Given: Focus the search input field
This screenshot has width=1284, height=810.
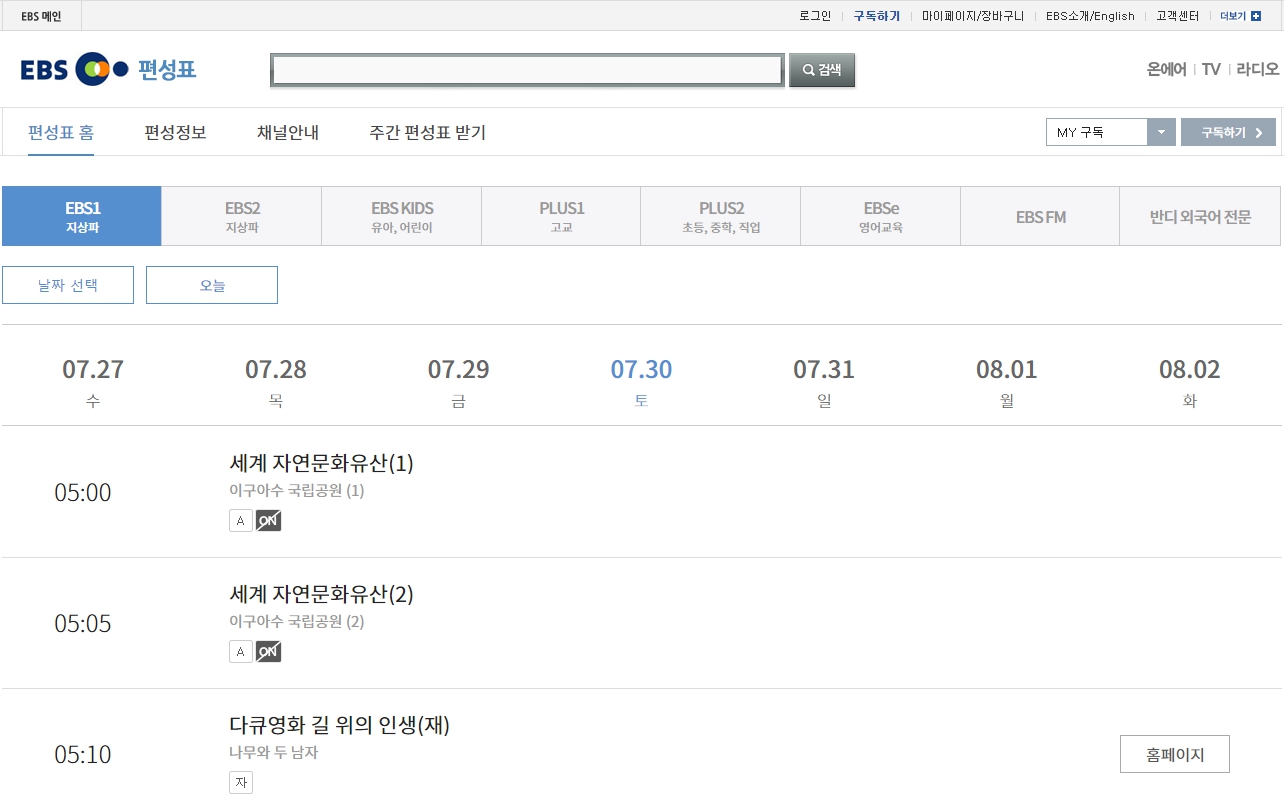Looking at the screenshot, I should [527, 70].
